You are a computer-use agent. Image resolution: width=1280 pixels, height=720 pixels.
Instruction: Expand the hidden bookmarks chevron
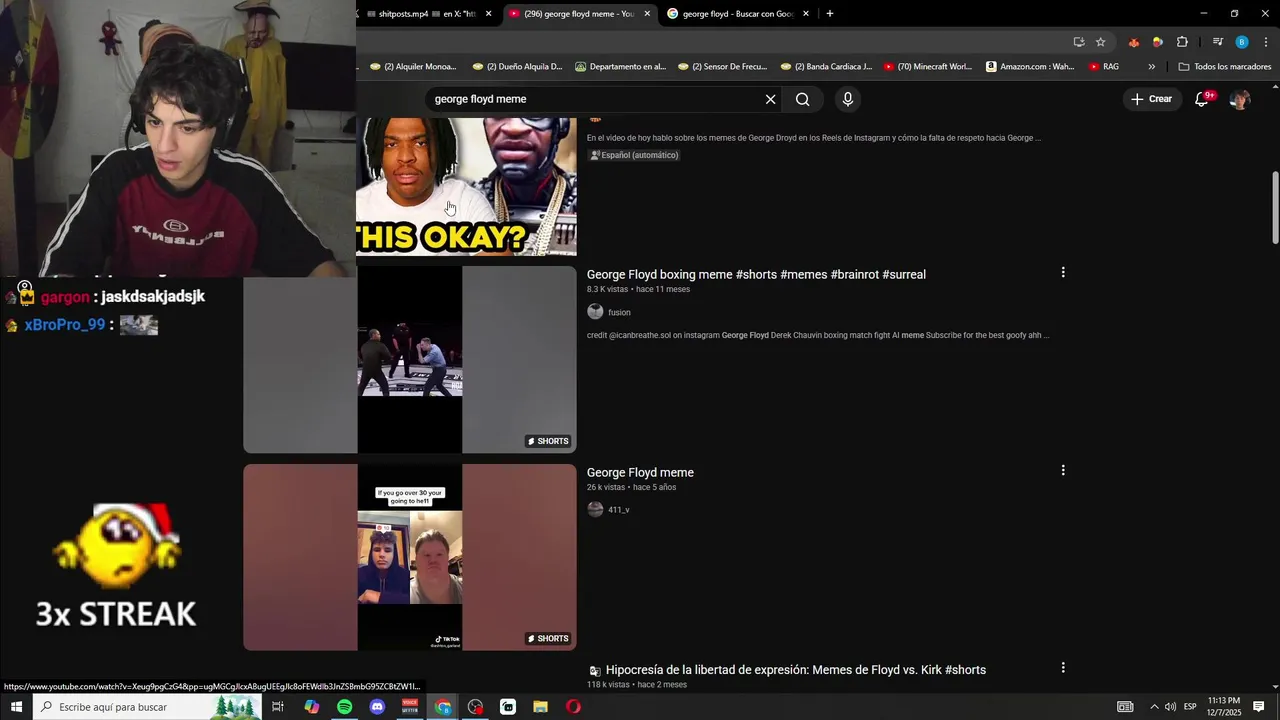[x=1152, y=67]
